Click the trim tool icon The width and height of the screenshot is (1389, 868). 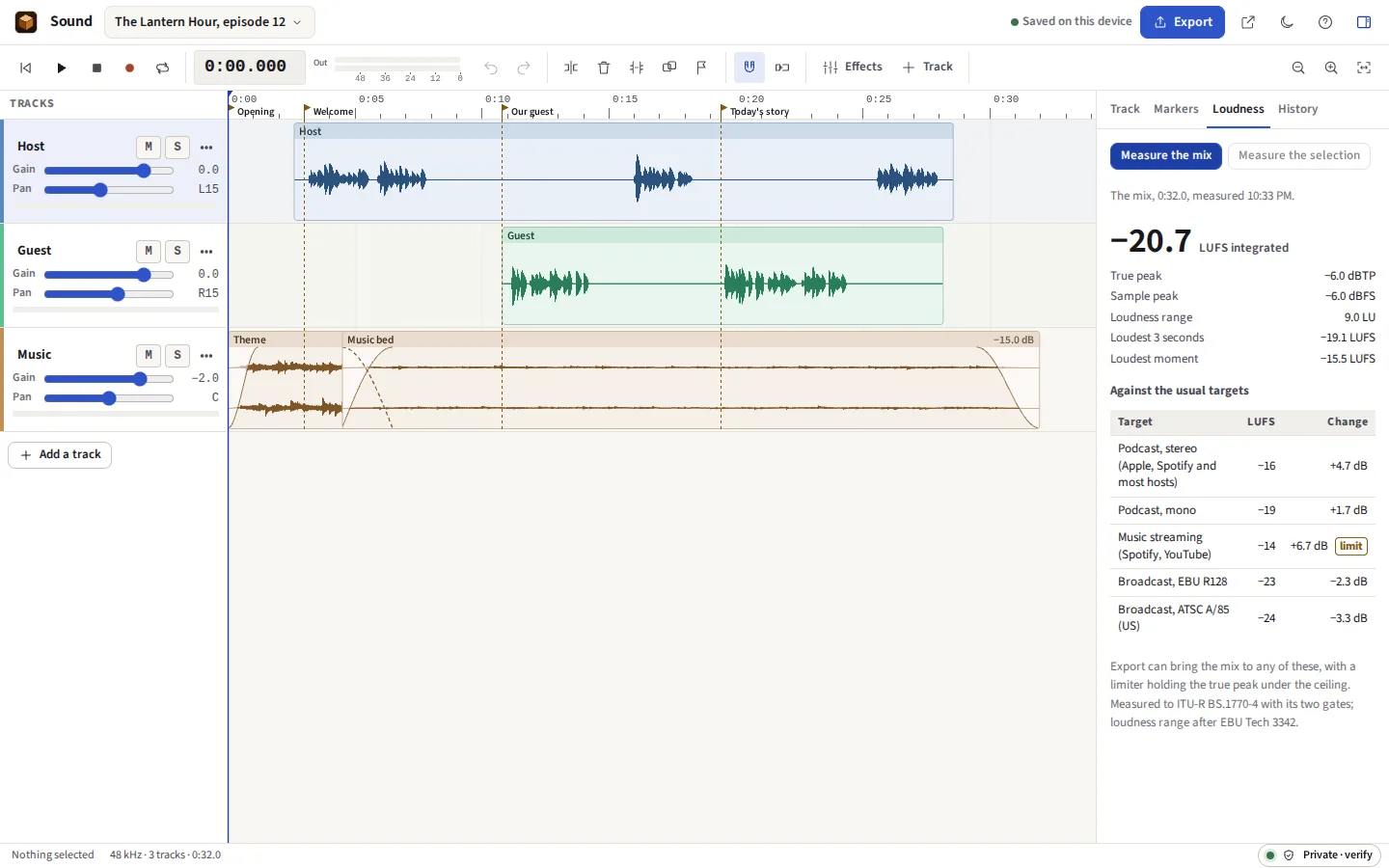coord(637,68)
